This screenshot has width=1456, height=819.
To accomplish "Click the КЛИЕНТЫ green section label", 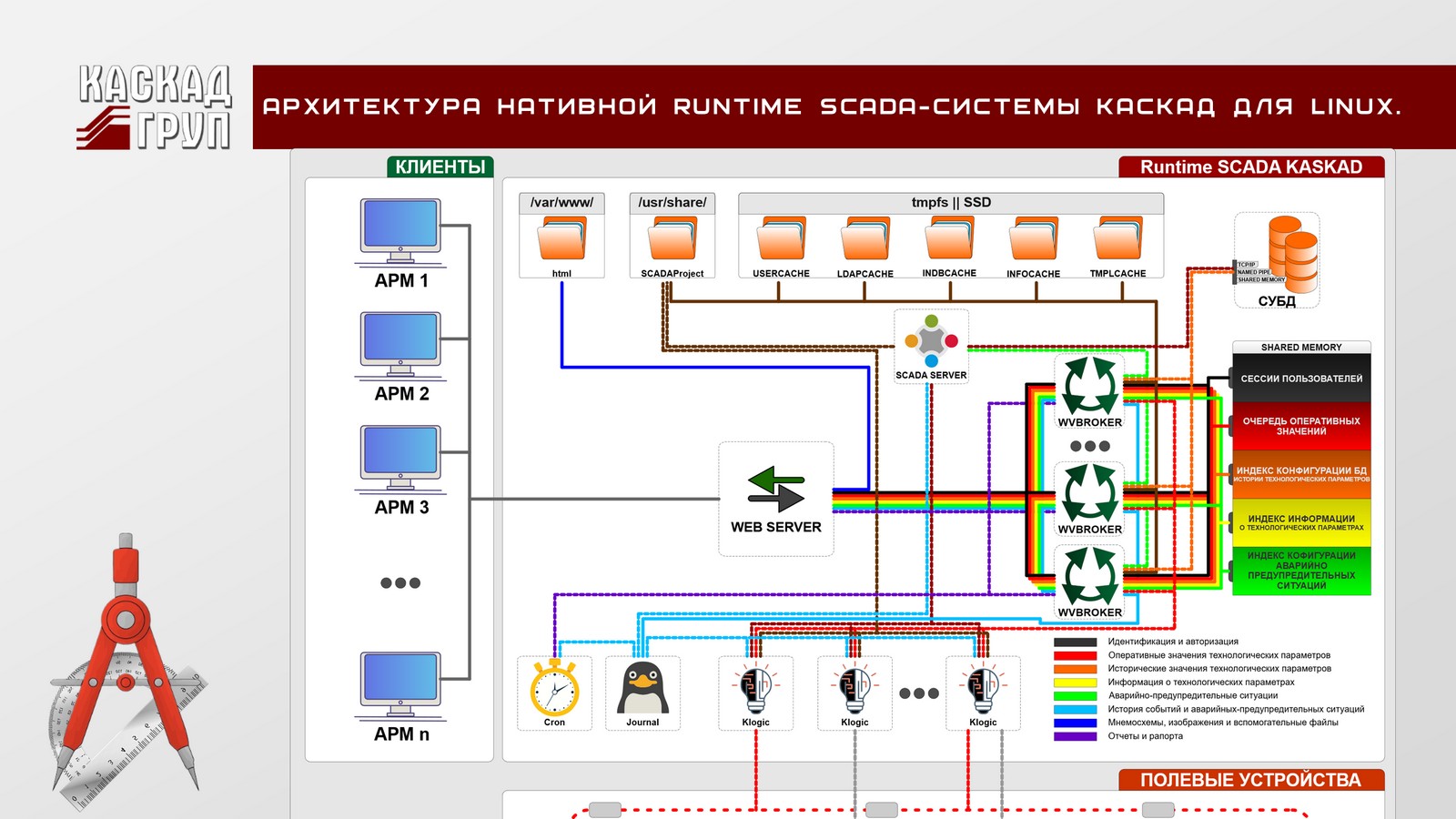I will coord(440,167).
